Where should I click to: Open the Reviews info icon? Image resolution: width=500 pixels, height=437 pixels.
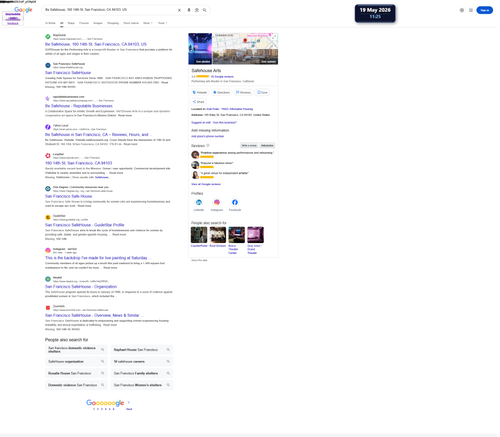208,145
